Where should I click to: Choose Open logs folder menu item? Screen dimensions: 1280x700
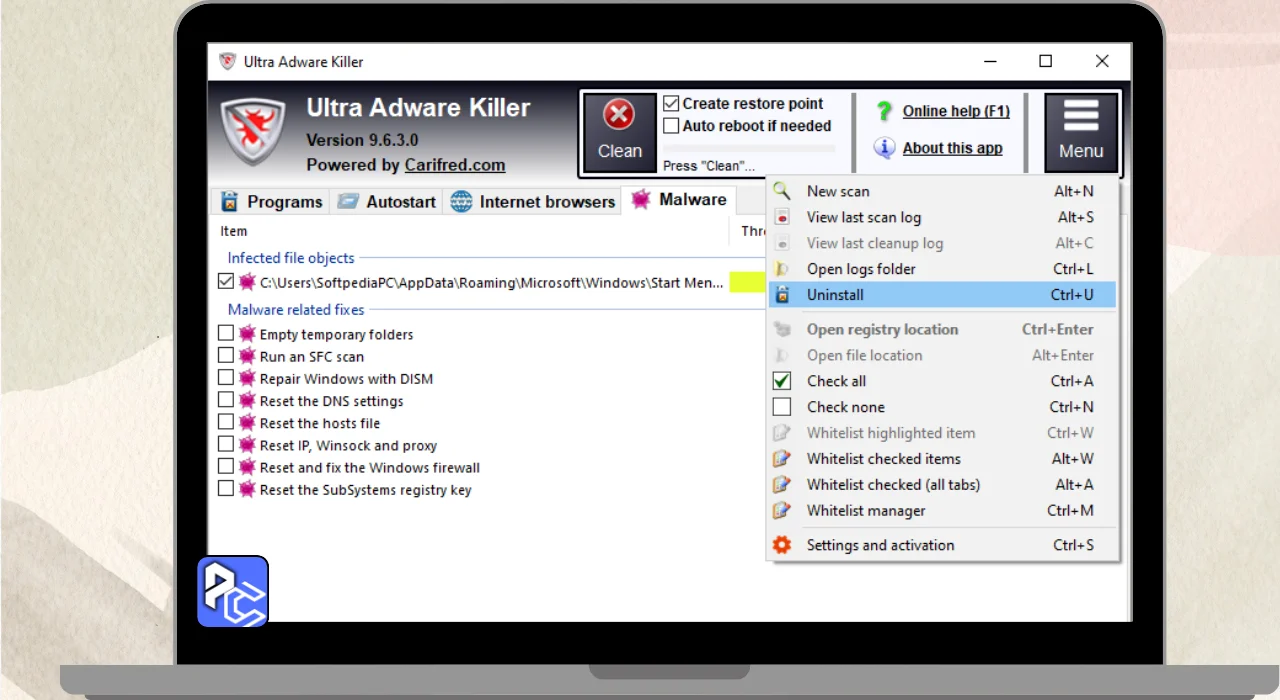942,269
